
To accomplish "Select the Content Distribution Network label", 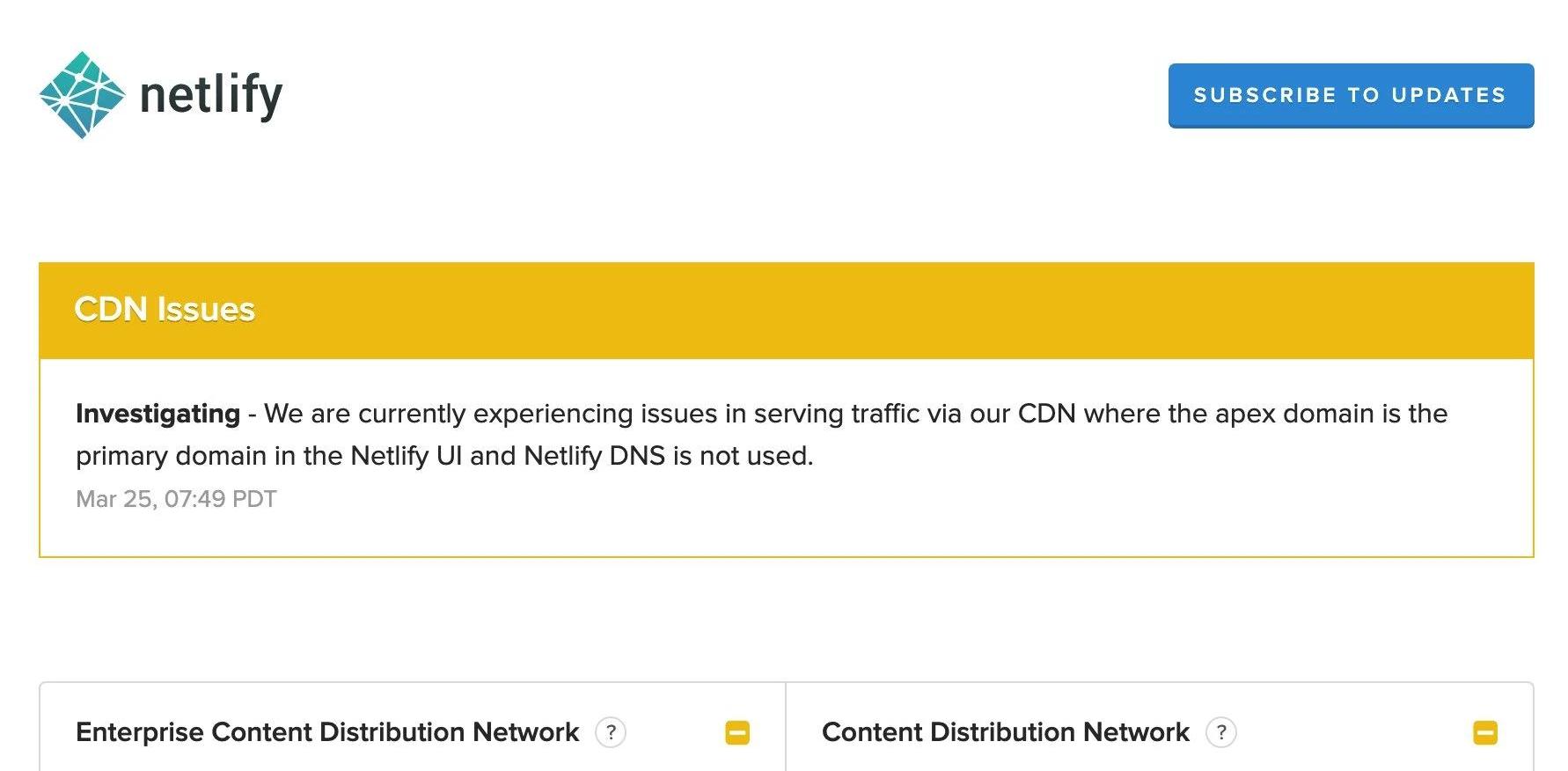I will click(1005, 732).
